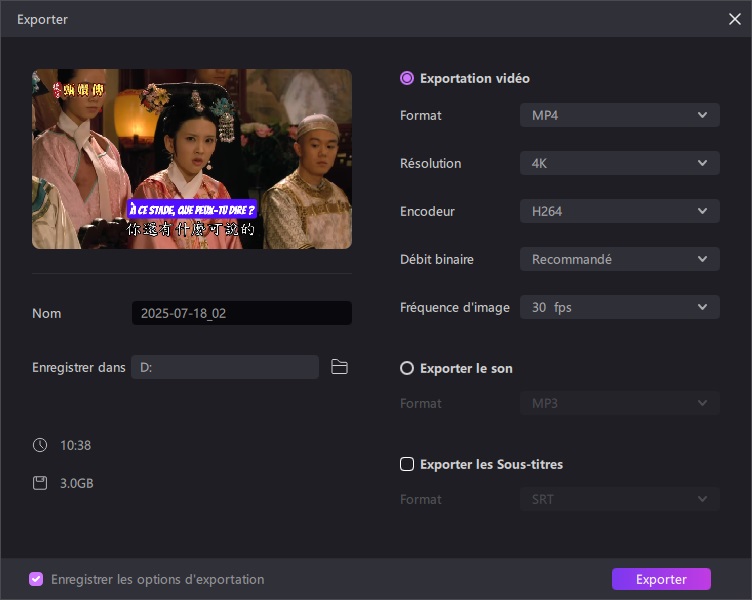The image size is (752, 600).
Task: Click the Nom text field
Action: pos(241,313)
